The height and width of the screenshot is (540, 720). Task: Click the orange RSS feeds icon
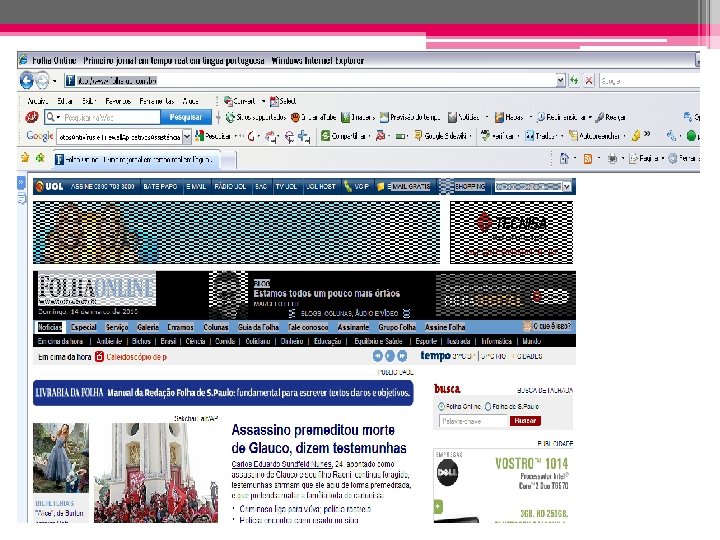pyautogui.click(x=587, y=159)
